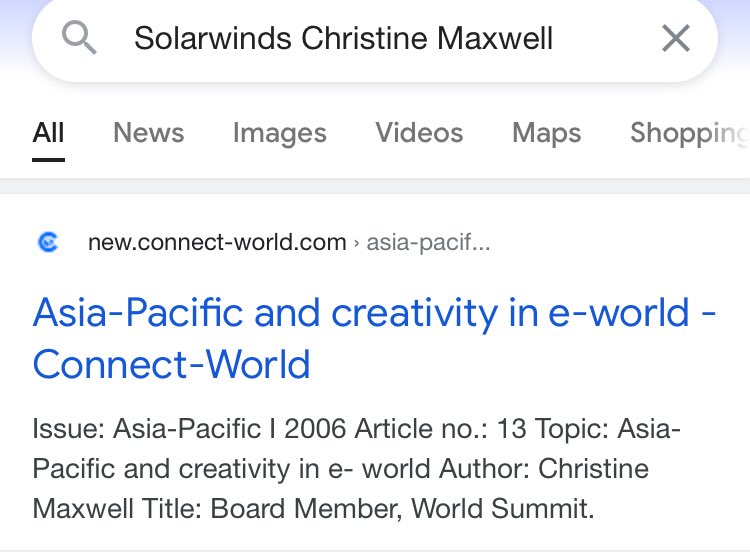Open the Images tab
Viewport: 750px width, 552px height.
[280, 133]
